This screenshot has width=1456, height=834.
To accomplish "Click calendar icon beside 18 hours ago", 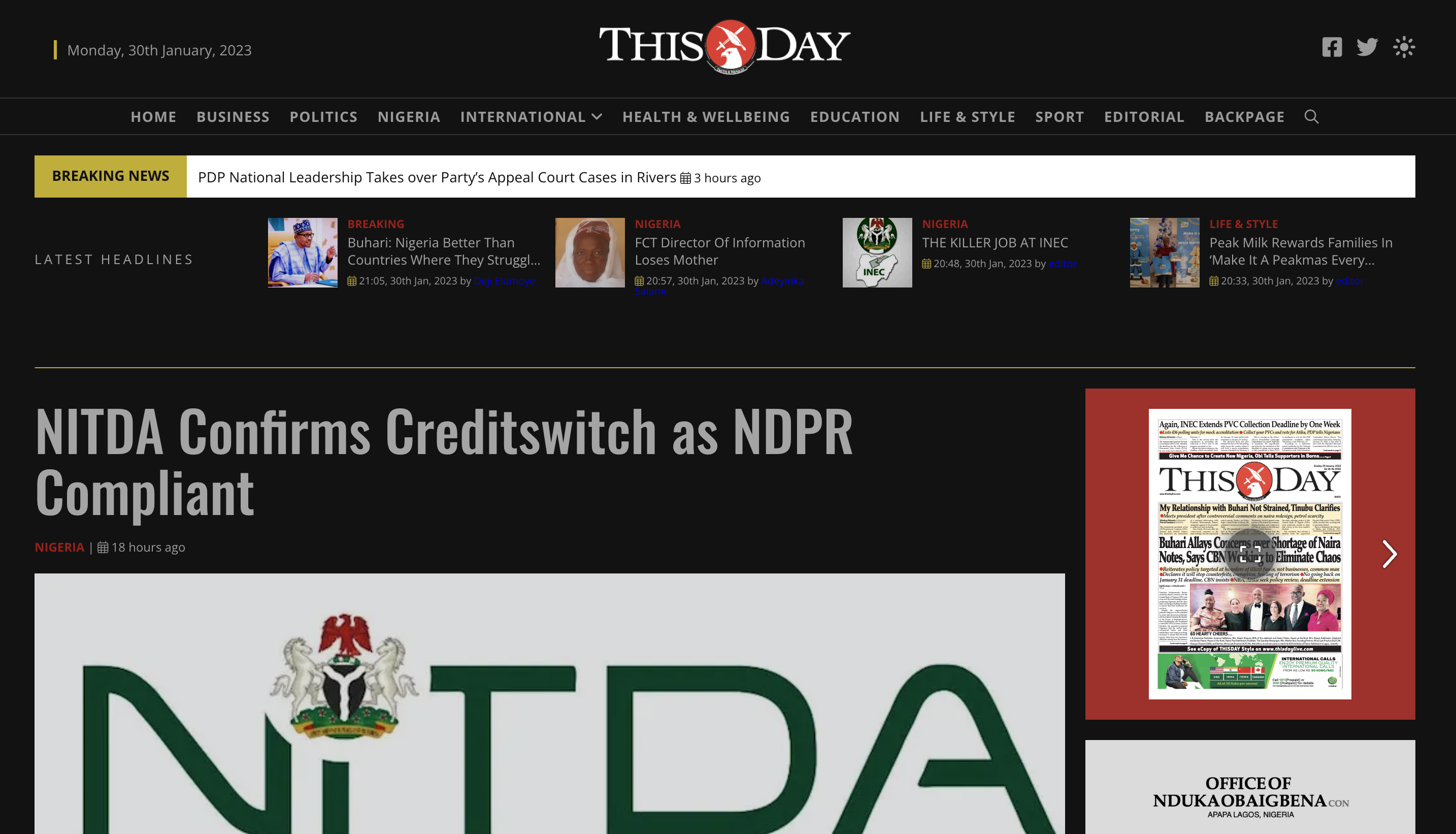I will coord(103,547).
